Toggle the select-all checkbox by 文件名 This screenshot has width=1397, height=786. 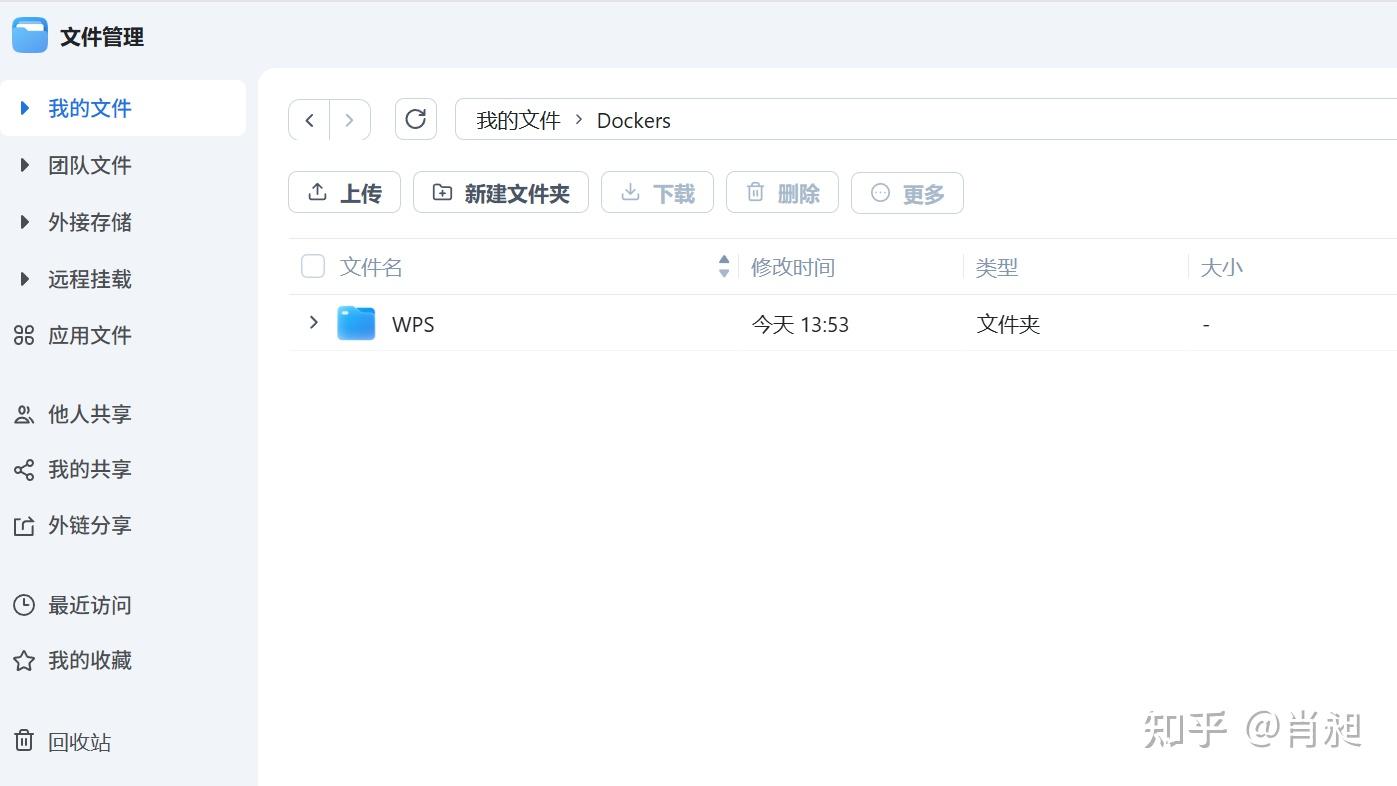click(x=313, y=266)
